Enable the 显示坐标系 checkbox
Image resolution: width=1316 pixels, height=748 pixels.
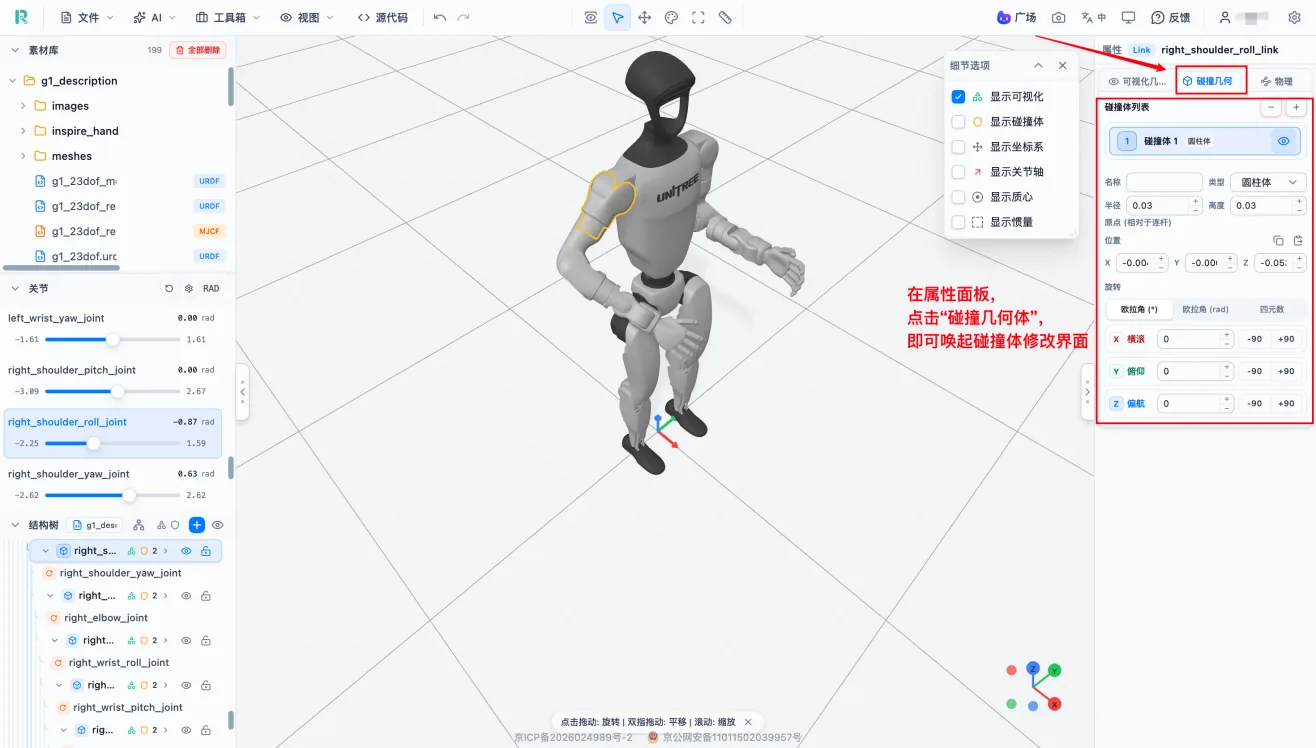[958, 147]
